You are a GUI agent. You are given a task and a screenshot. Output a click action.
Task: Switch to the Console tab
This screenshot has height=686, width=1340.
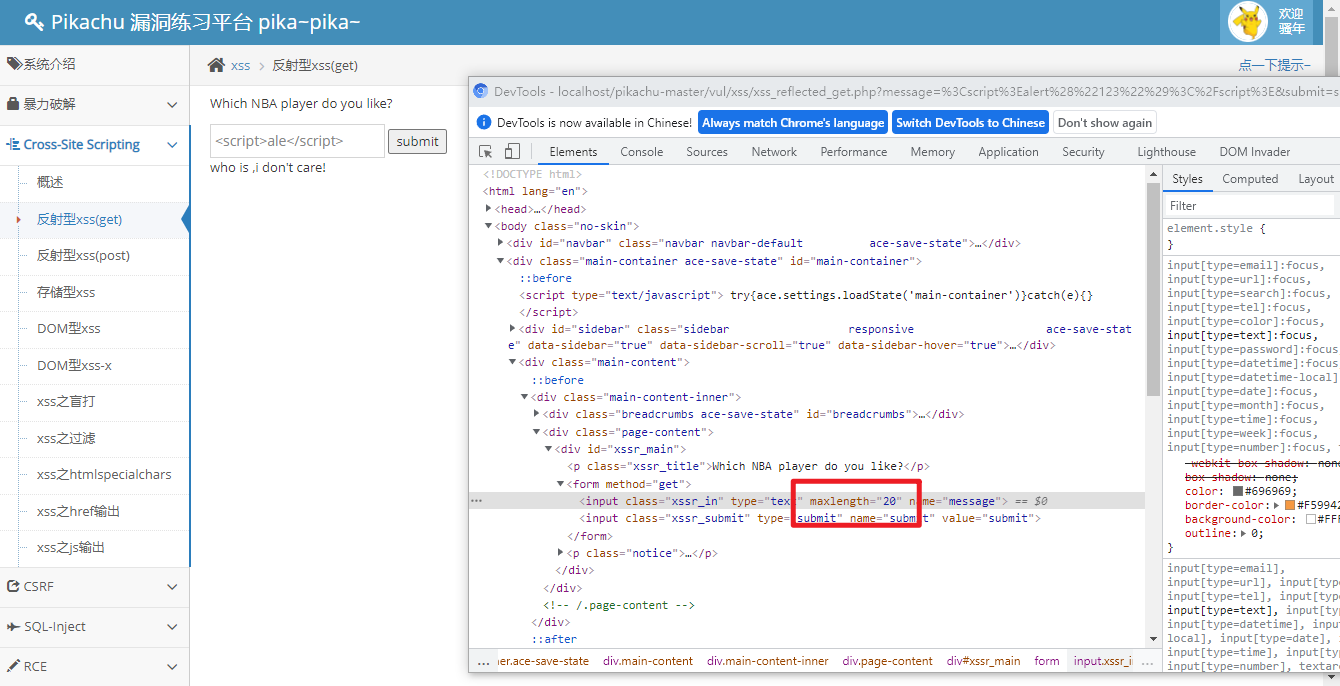pos(641,152)
